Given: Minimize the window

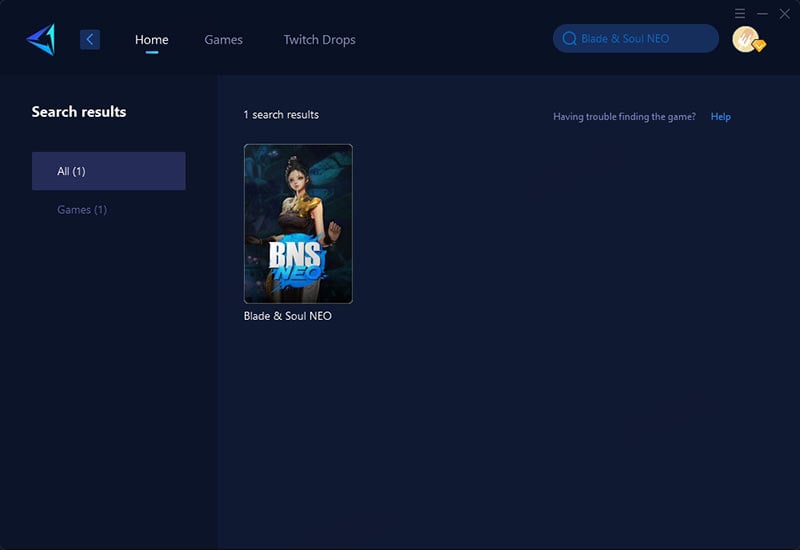Looking at the screenshot, I should pyautogui.click(x=762, y=14).
